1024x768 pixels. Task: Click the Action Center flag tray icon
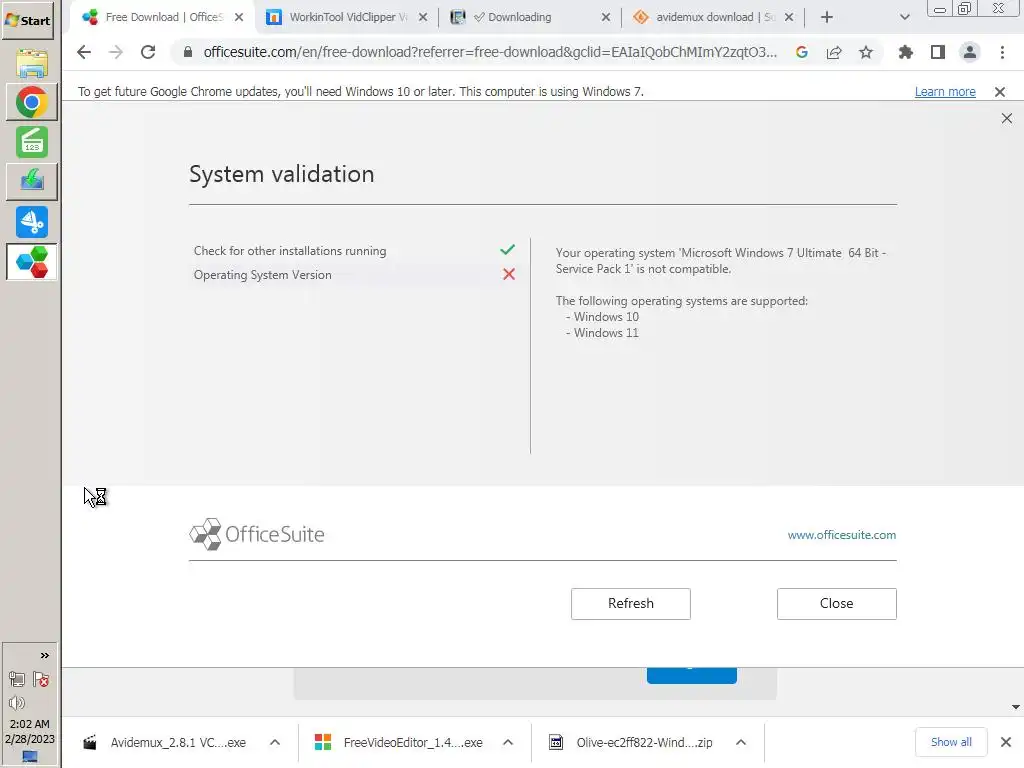41,680
